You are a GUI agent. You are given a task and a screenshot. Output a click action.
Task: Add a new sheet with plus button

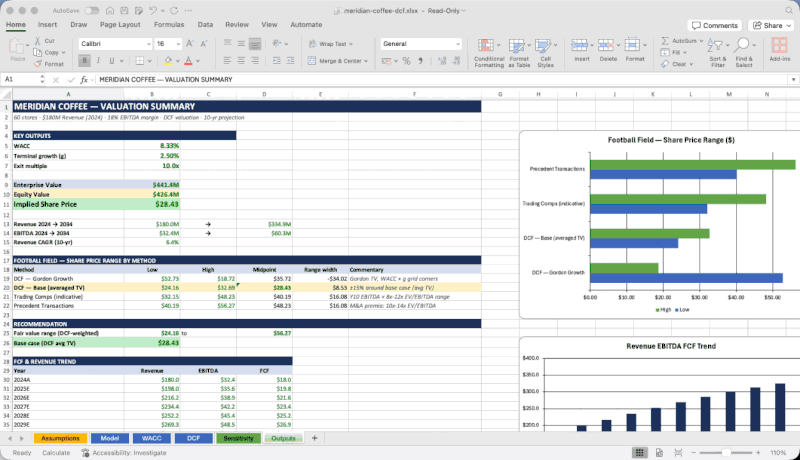click(x=314, y=438)
